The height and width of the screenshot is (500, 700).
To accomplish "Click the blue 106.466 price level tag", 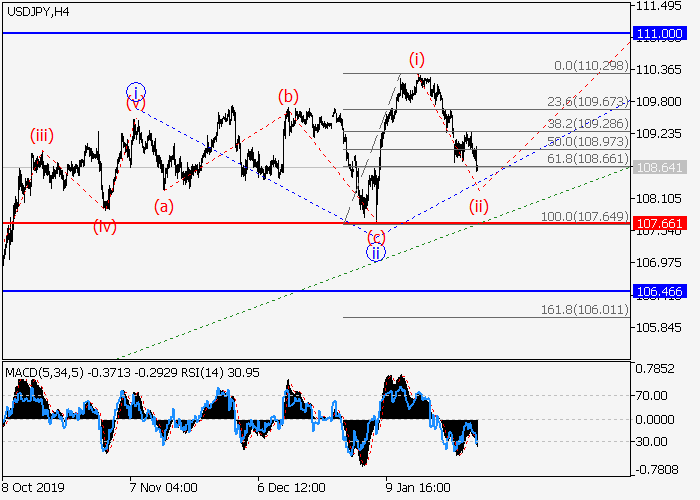I will (x=659, y=291).
